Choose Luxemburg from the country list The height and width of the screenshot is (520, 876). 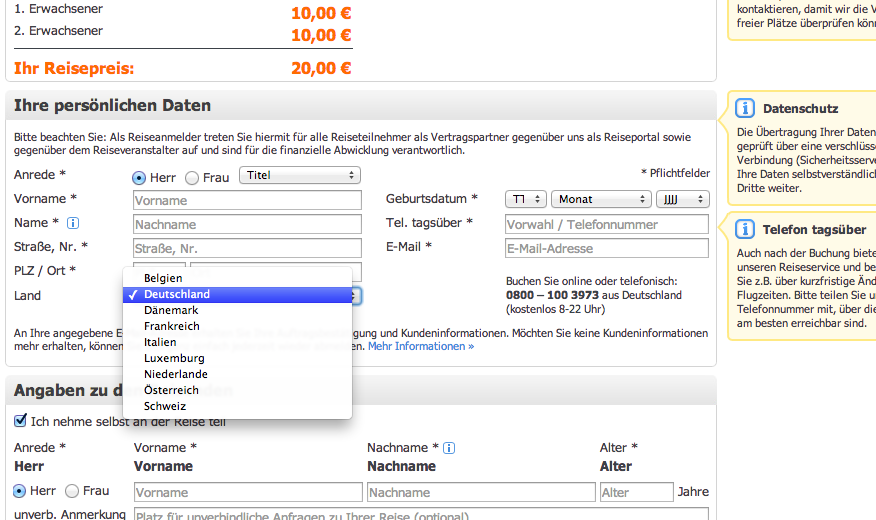(x=237, y=358)
